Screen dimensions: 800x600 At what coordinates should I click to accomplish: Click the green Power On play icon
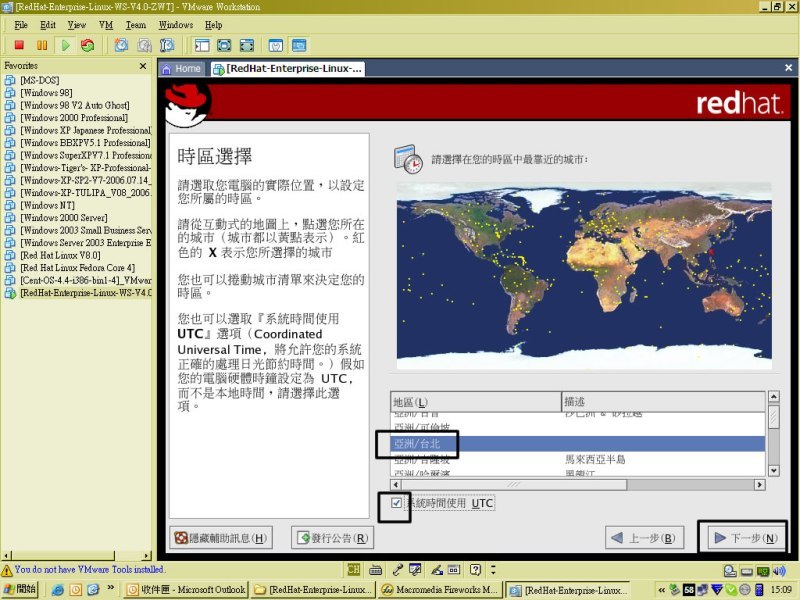tap(65, 45)
